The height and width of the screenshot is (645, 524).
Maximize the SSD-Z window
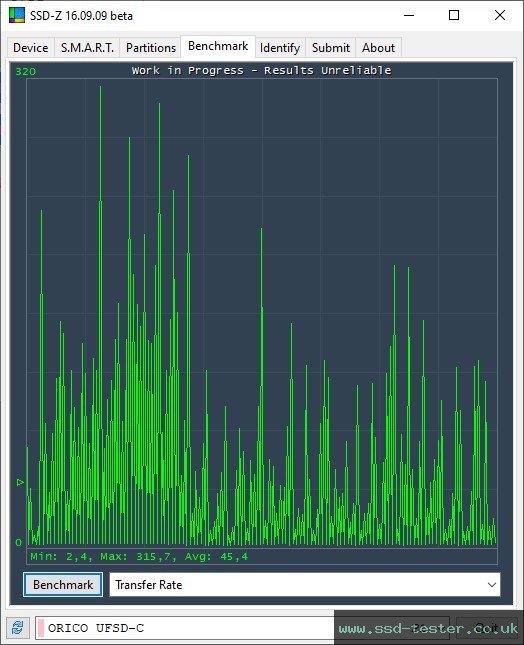click(x=454, y=16)
